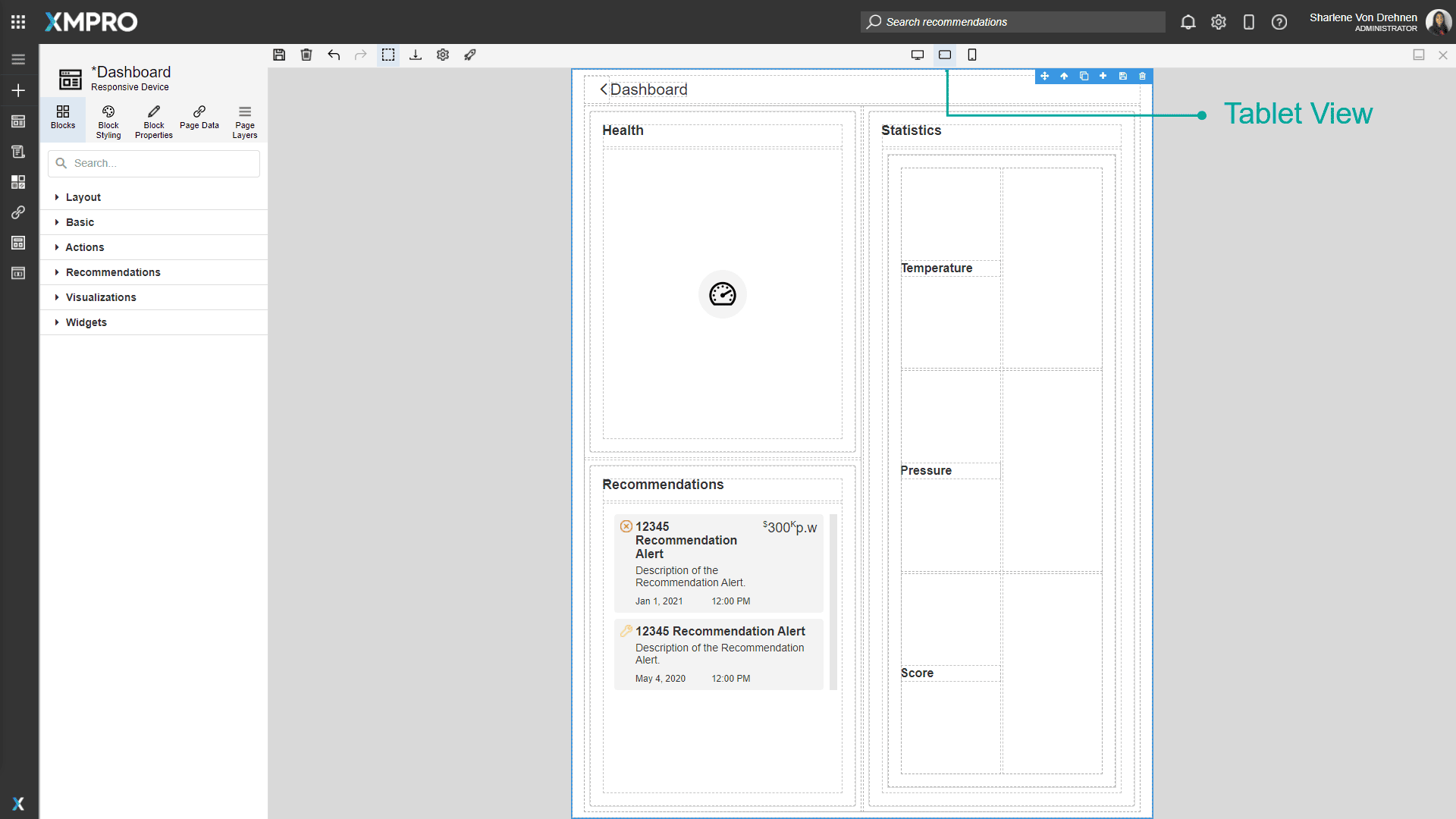Open the export download icon in the toolbar
The image size is (1456, 819).
416,55
